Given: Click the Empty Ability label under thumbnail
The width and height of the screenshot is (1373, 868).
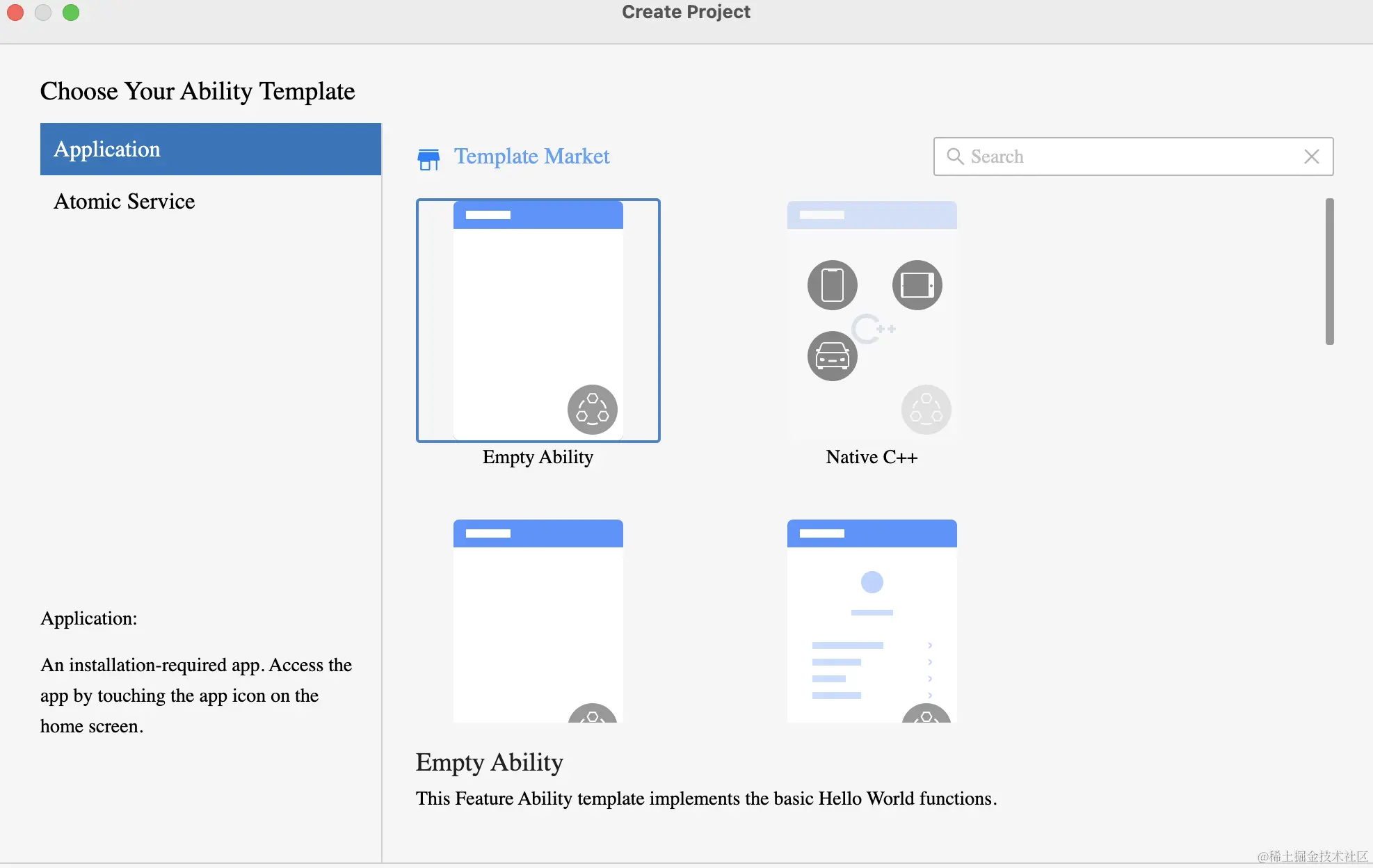Looking at the screenshot, I should click(x=538, y=457).
